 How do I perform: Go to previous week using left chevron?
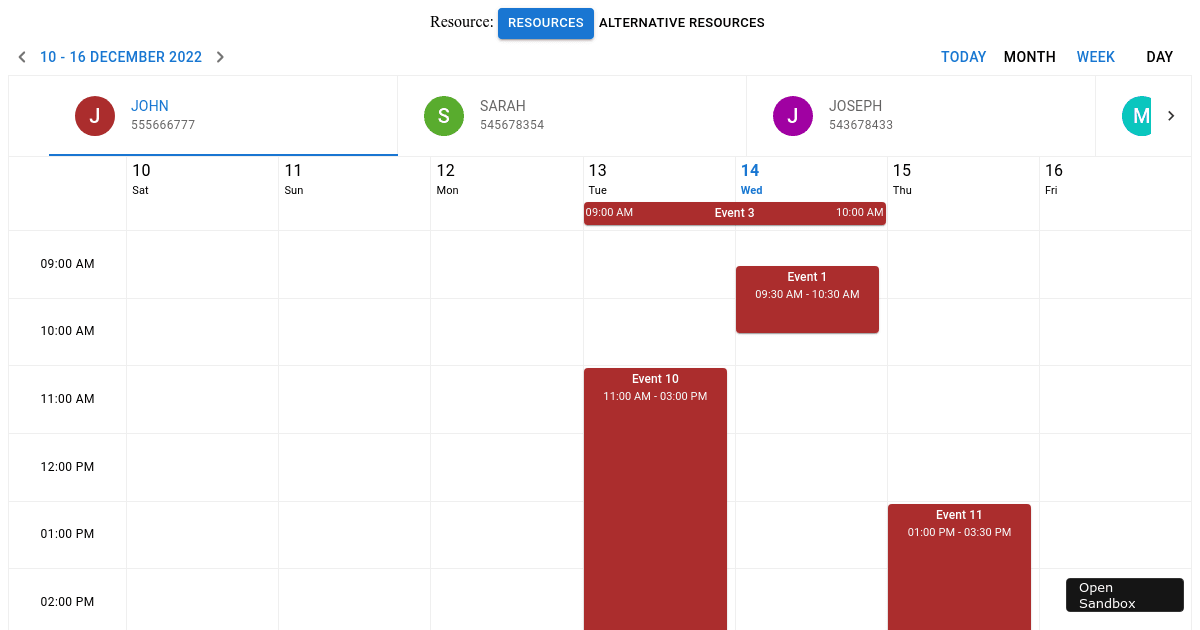(22, 57)
